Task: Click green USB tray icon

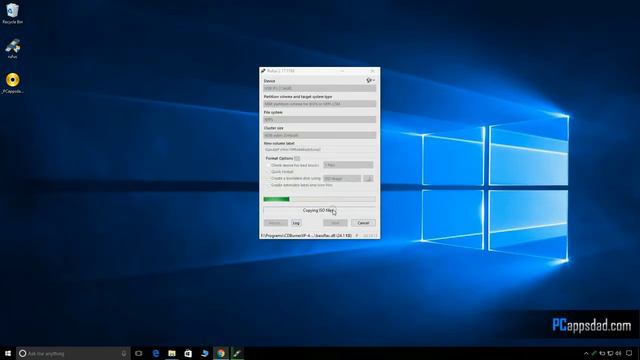Action: click(594, 353)
